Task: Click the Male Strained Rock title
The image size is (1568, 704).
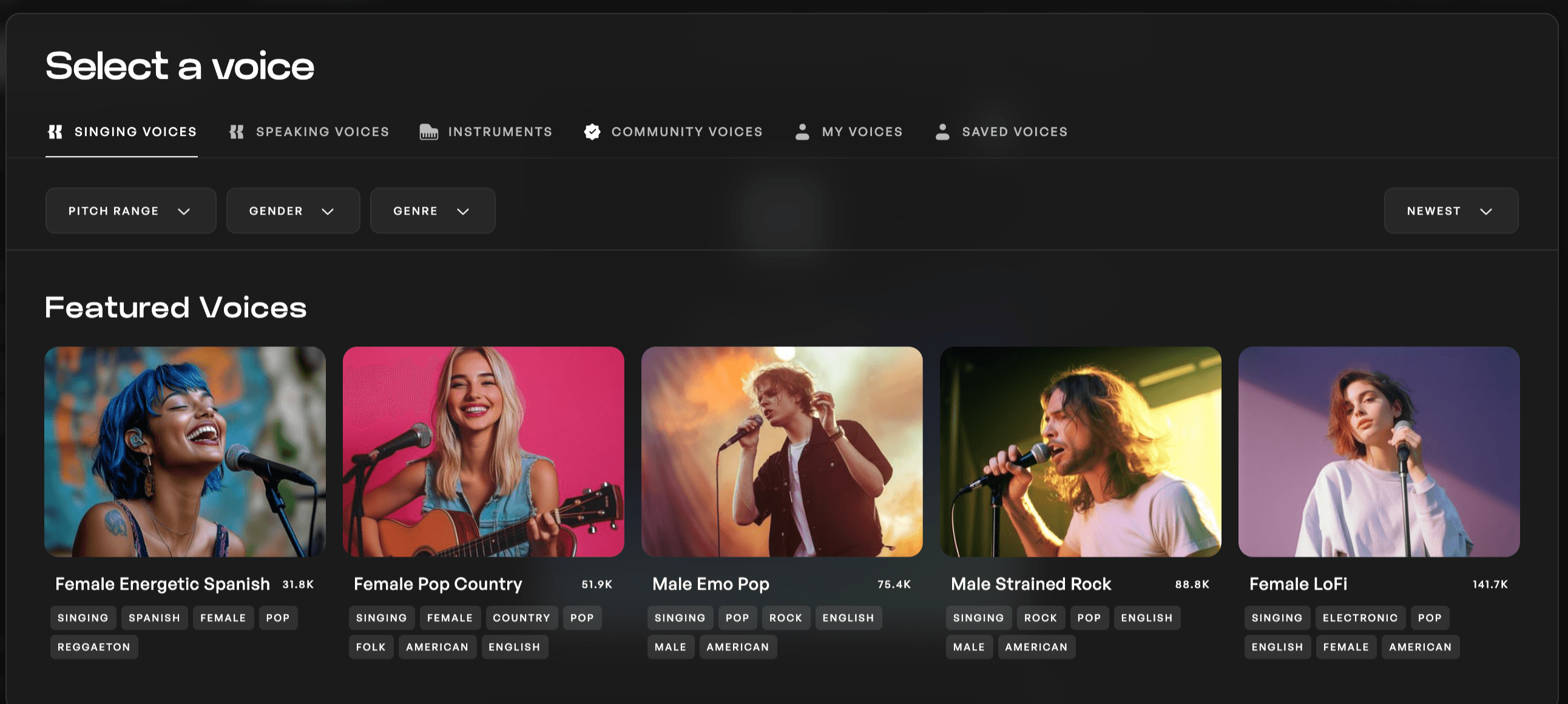Action: (1031, 584)
